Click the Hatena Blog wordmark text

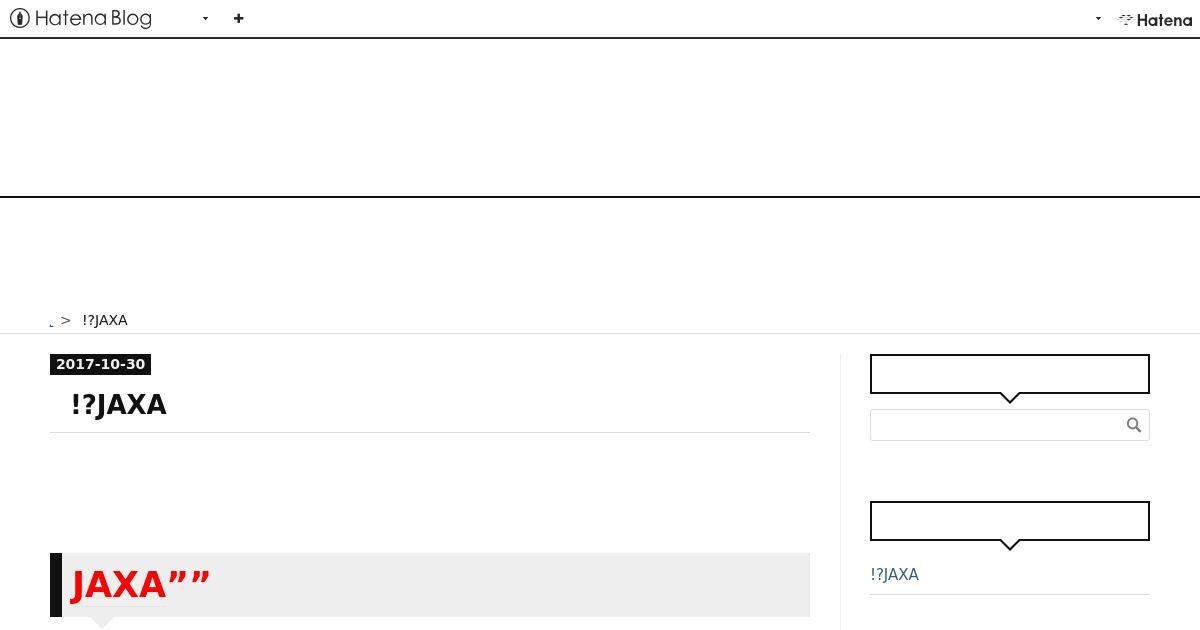[x=93, y=18]
